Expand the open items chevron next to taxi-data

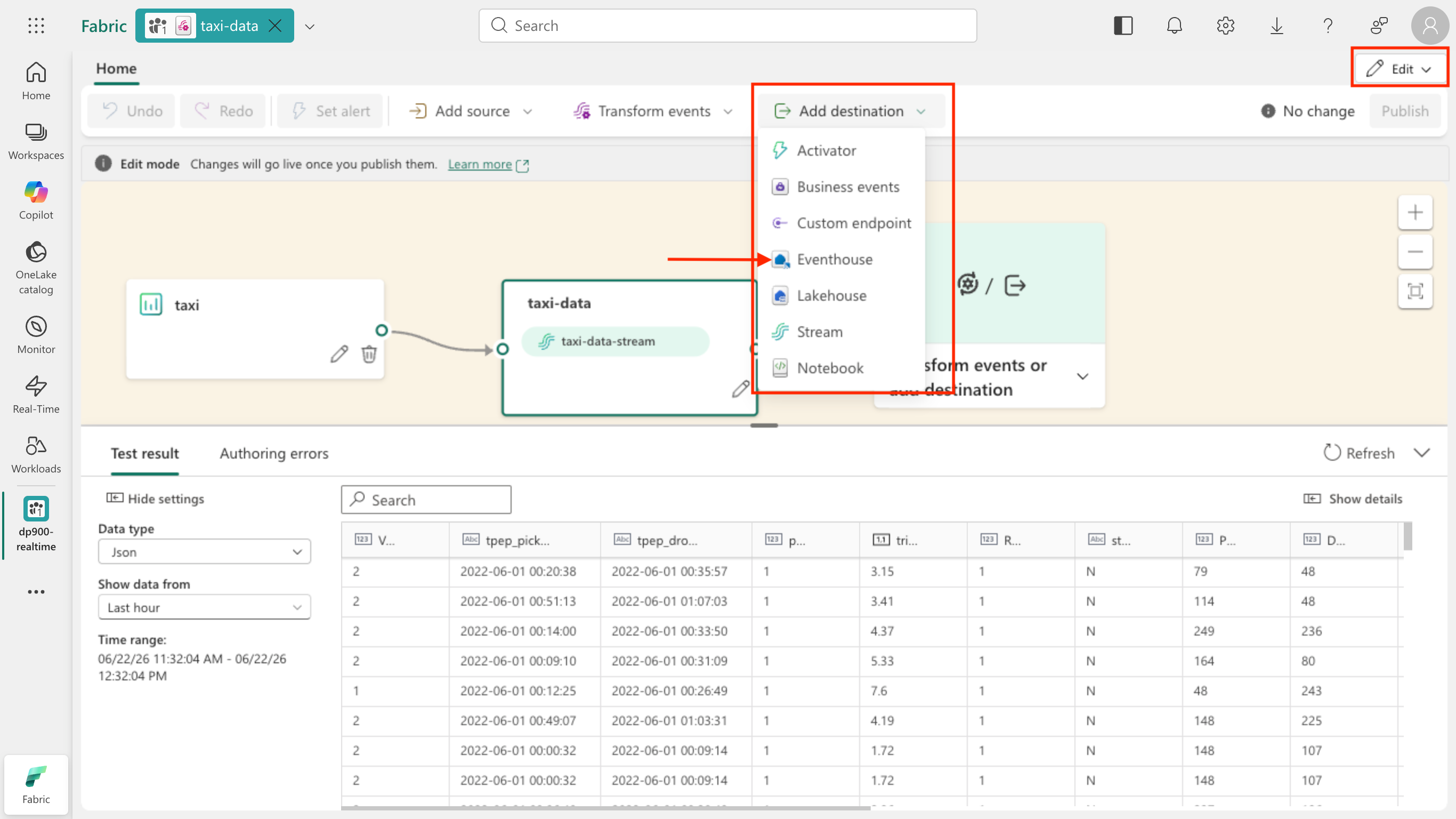click(310, 26)
